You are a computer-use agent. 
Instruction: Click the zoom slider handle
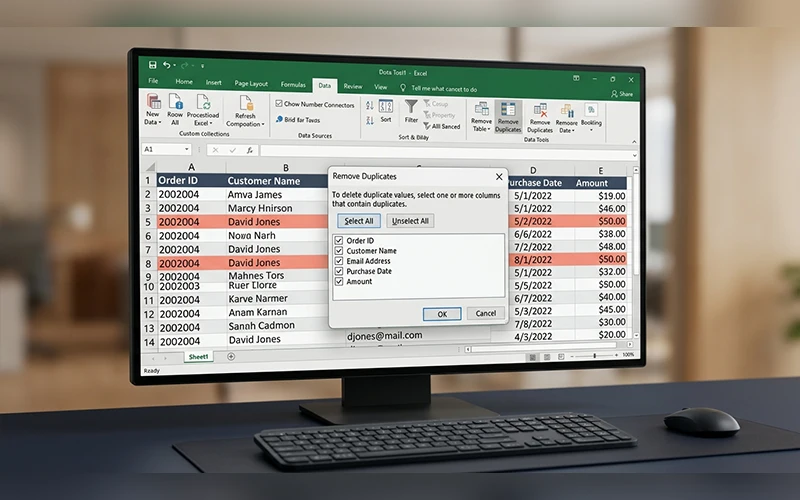(594, 355)
